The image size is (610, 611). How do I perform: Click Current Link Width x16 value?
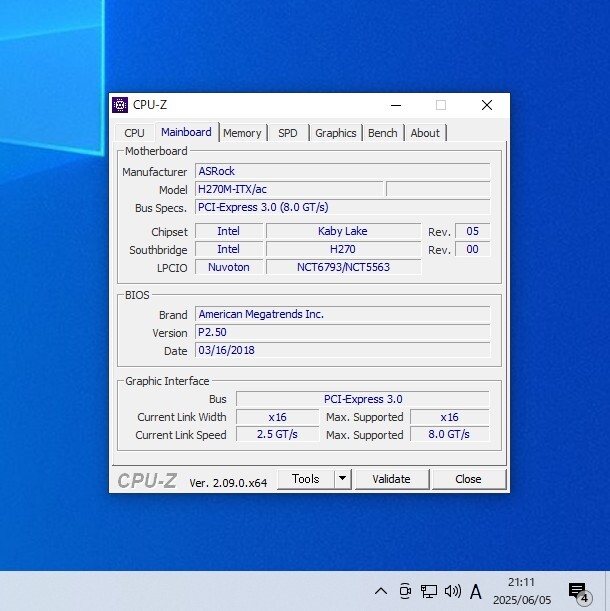(x=278, y=417)
